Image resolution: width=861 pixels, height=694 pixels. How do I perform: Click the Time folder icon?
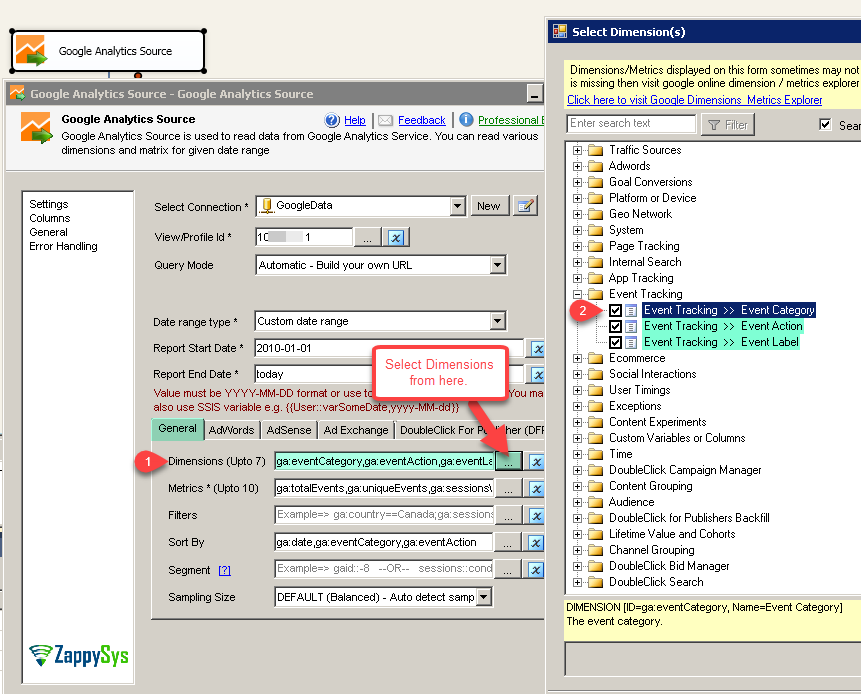click(595, 454)
